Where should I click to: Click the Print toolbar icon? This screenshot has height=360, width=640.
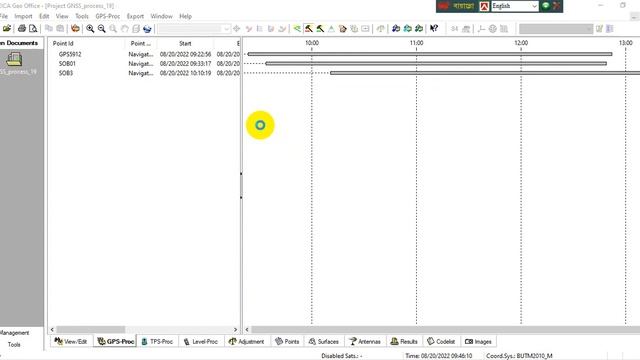click(x=22, y=29)
